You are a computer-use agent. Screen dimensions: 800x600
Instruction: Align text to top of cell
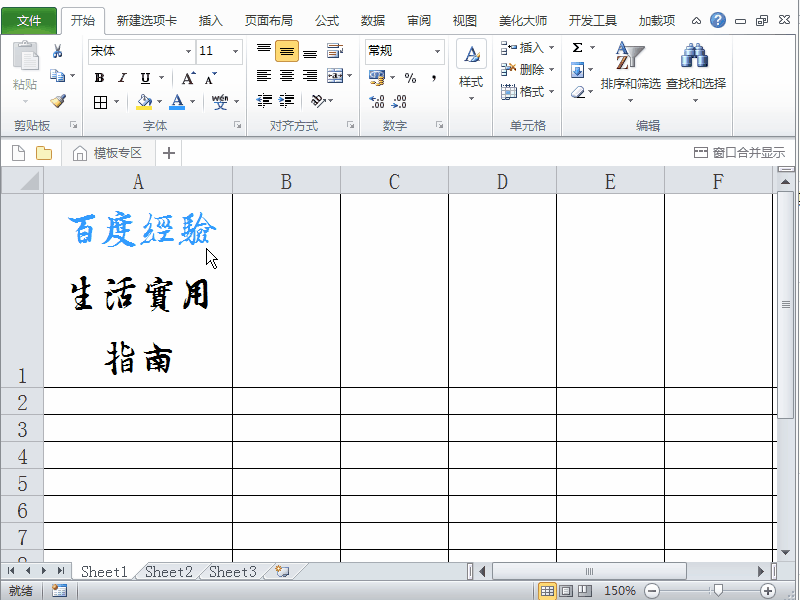(264, 50)
